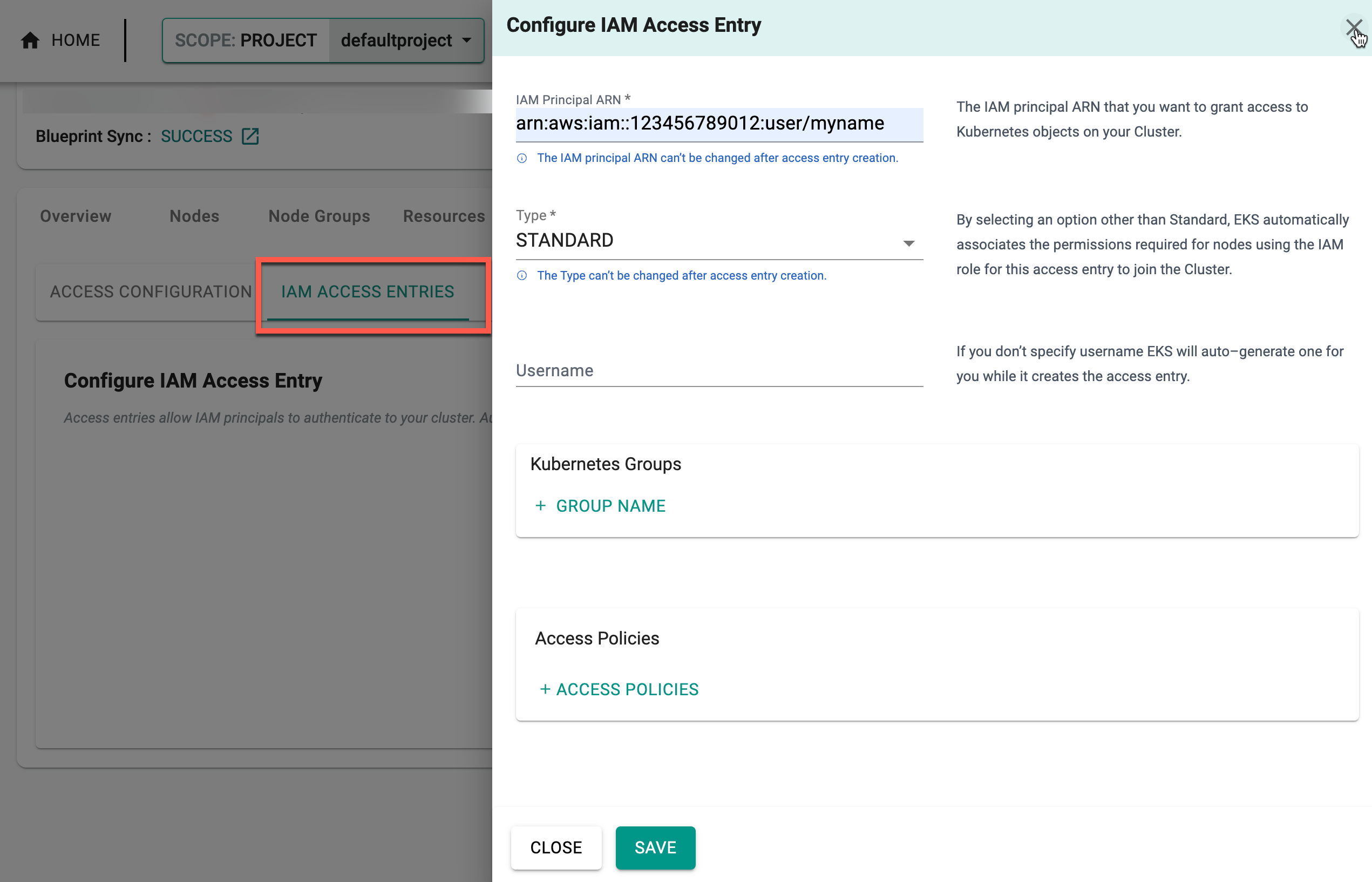Add ACCESS POLICIES entry
The width and height of the screenshot is (1372, 882).
619,689
